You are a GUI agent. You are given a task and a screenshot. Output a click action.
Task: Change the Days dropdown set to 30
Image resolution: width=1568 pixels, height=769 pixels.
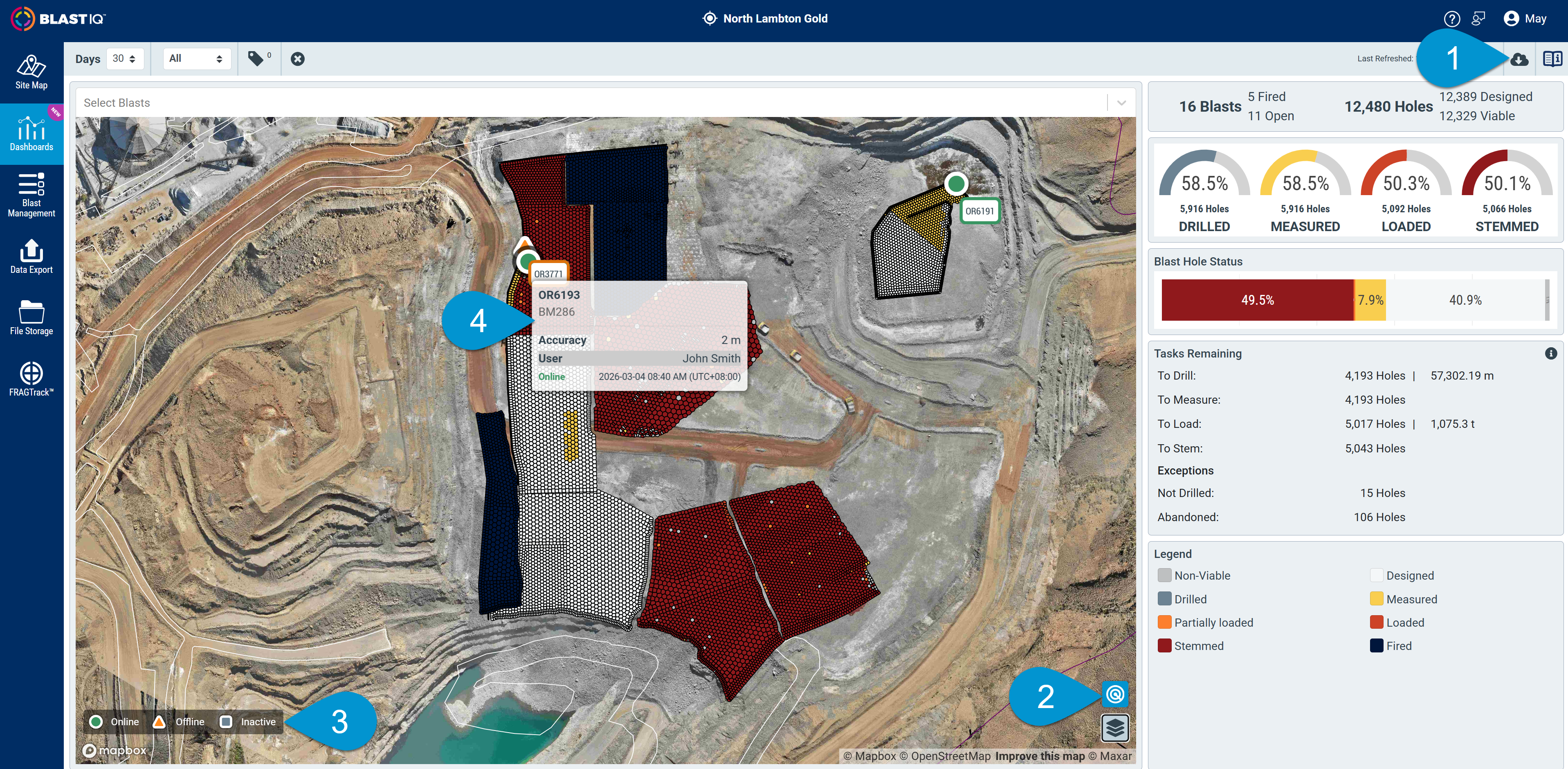pyautogui.click(x=125, y=59)
